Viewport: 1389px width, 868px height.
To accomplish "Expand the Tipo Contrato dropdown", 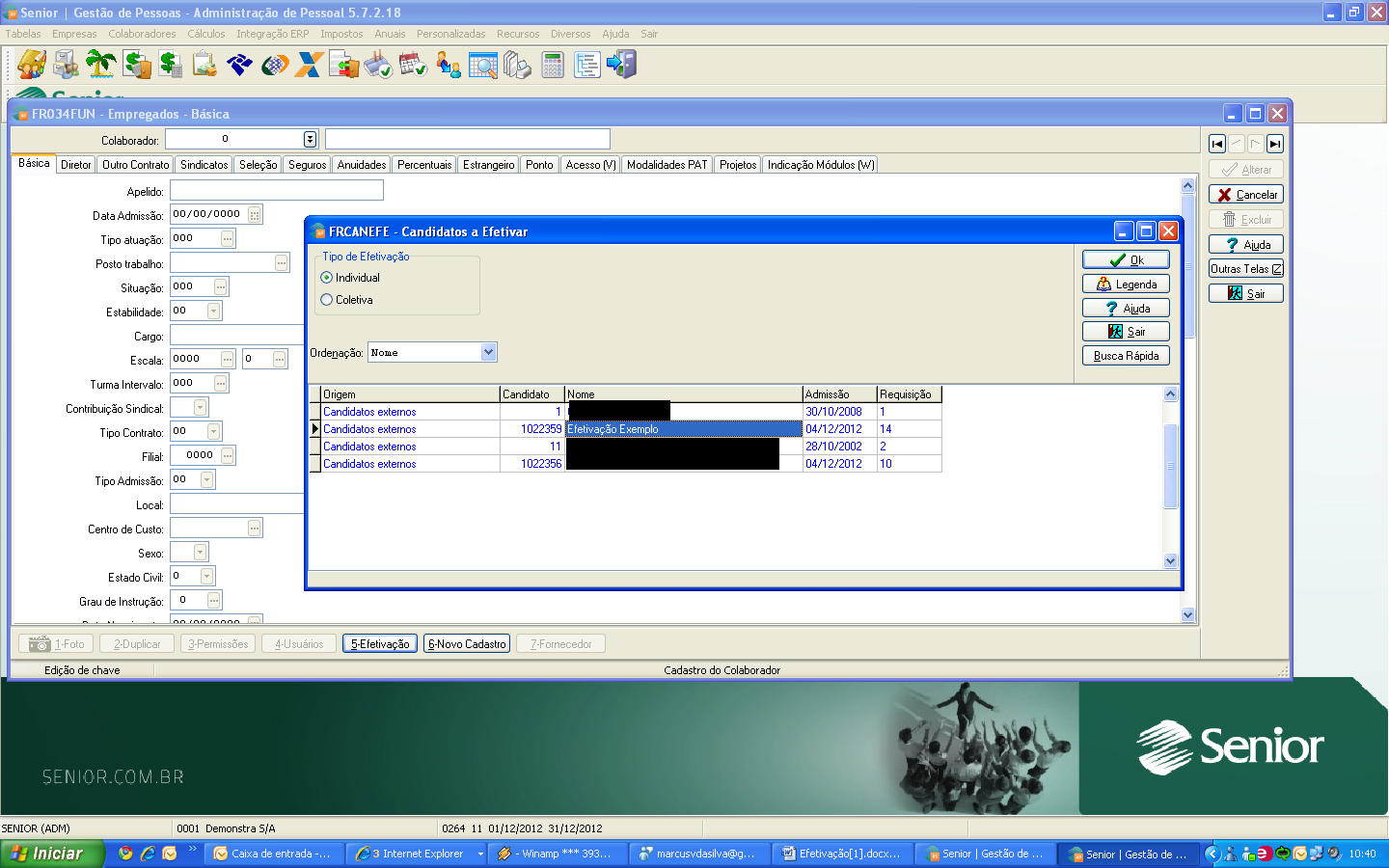I will coord(213,431).
